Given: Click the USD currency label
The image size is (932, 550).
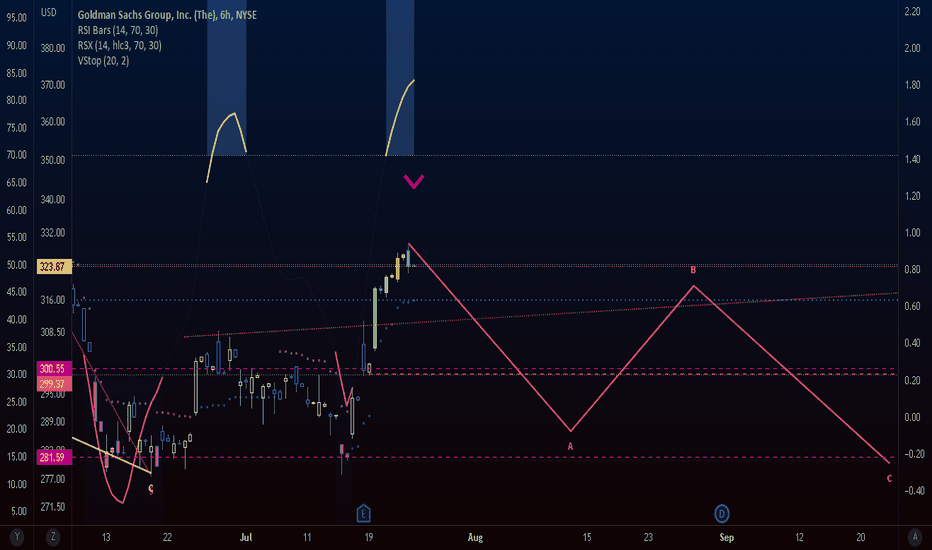Looking at the screenshot, I should coord(49,12).
